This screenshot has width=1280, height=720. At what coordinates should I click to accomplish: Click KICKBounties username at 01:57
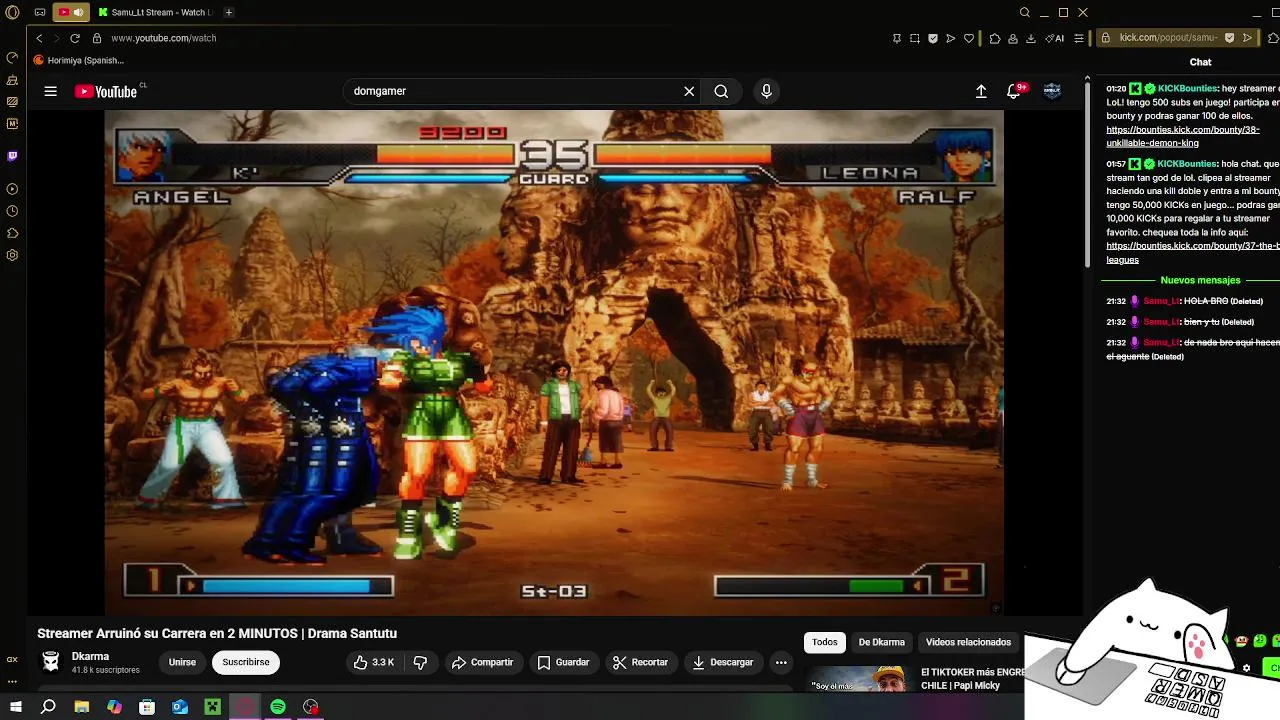tap(1187, 163)
